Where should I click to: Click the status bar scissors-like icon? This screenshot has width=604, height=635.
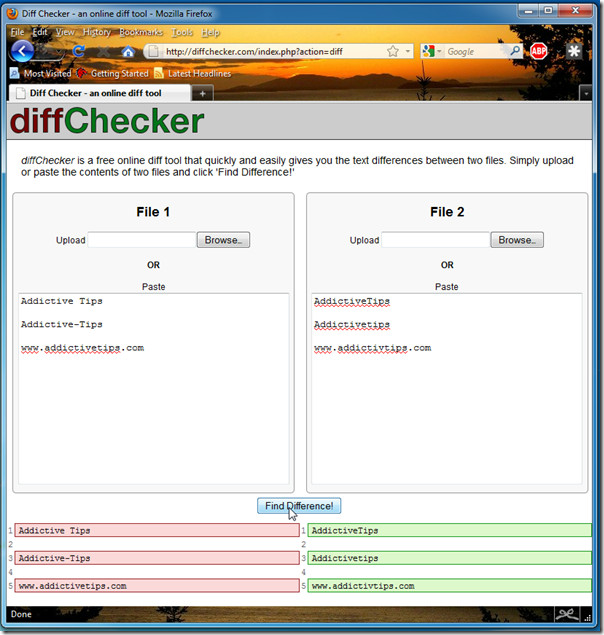(566, 614)
